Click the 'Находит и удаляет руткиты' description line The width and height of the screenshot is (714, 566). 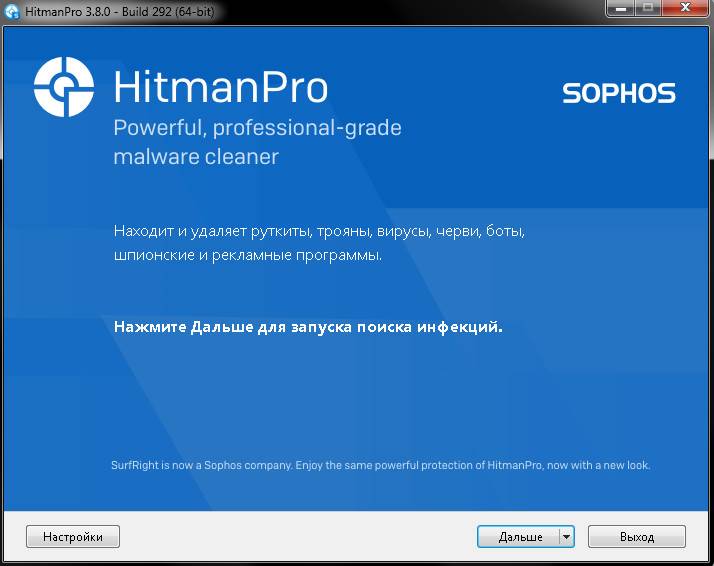(319, 231)
